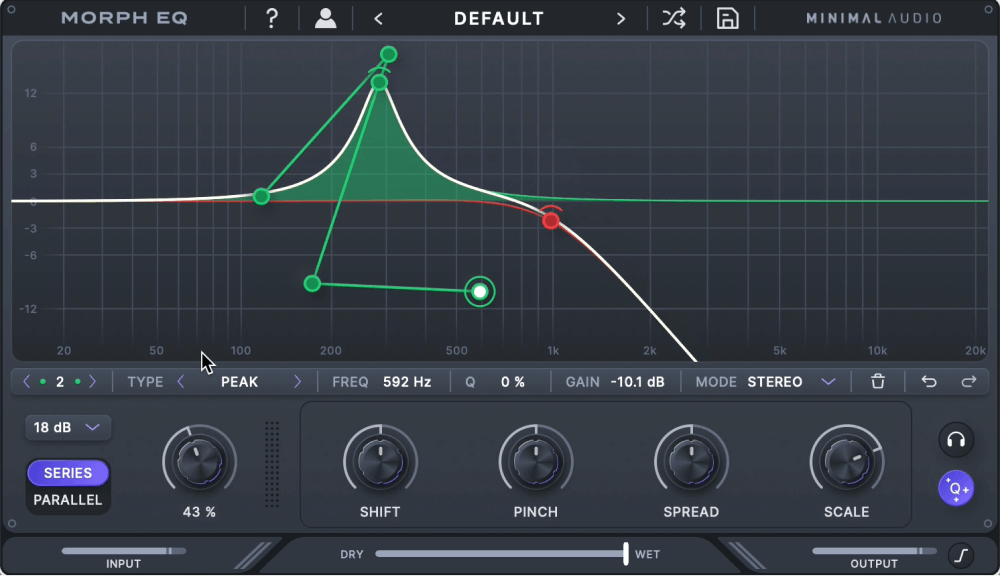Select the green node at peak crest

tap(379, 82)
